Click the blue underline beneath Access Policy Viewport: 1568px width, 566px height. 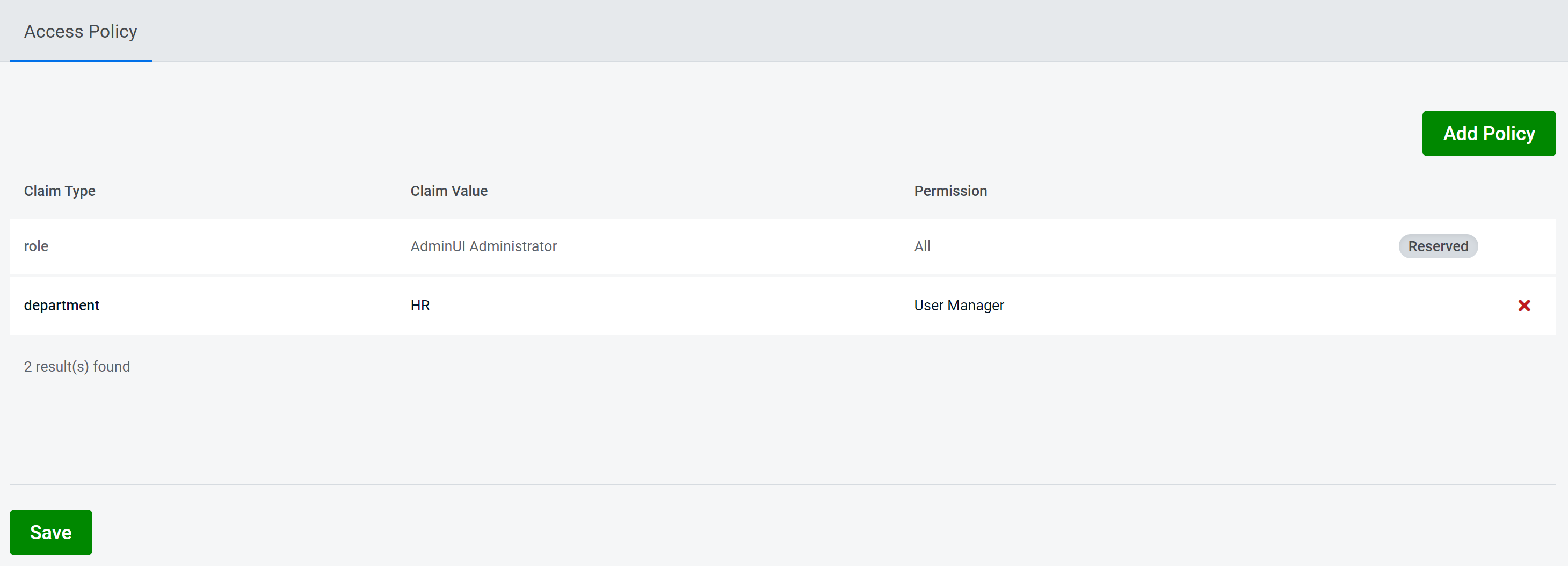click(81, 60)
